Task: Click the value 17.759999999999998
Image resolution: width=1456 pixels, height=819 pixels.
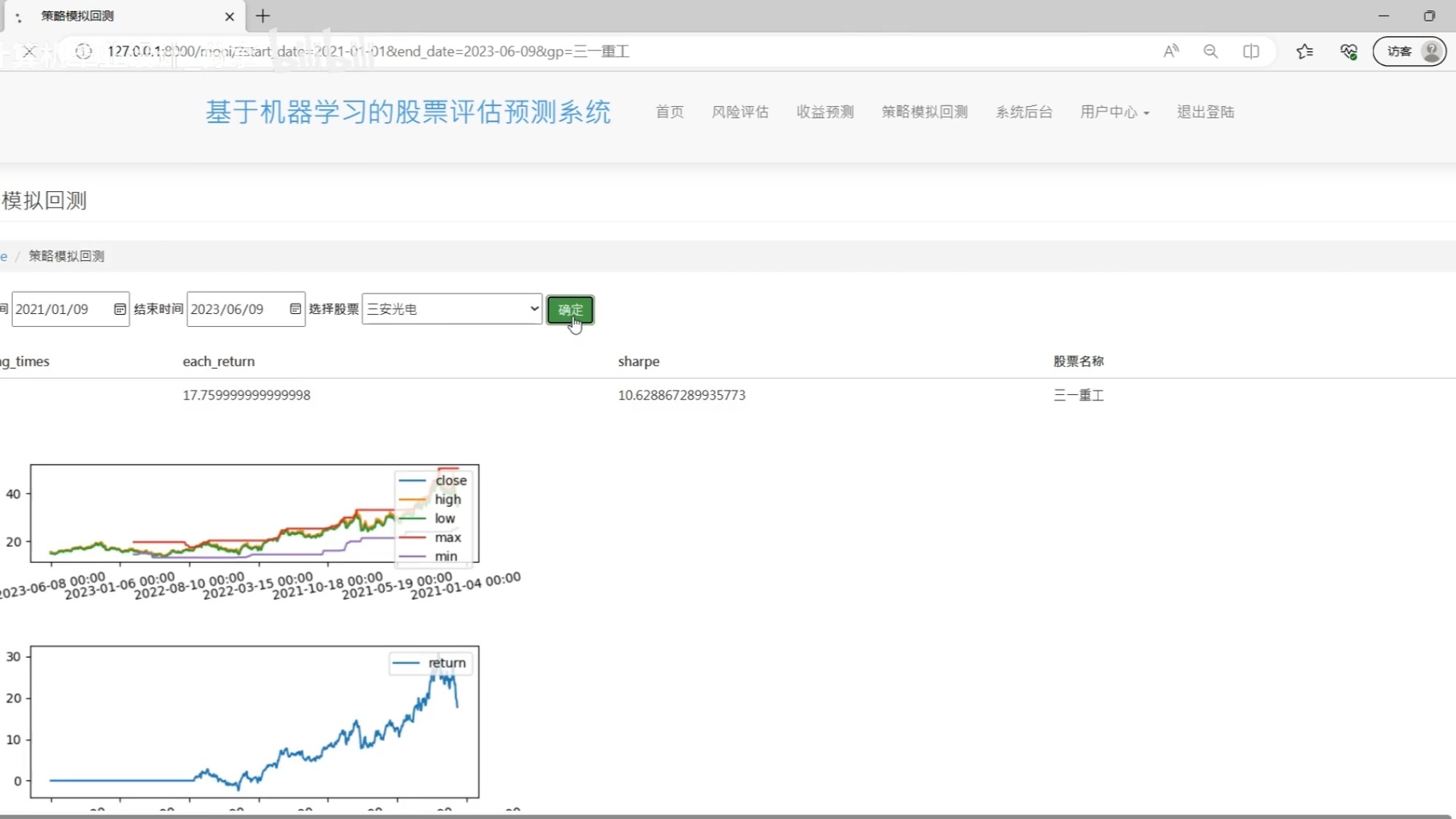Action: 247,395
